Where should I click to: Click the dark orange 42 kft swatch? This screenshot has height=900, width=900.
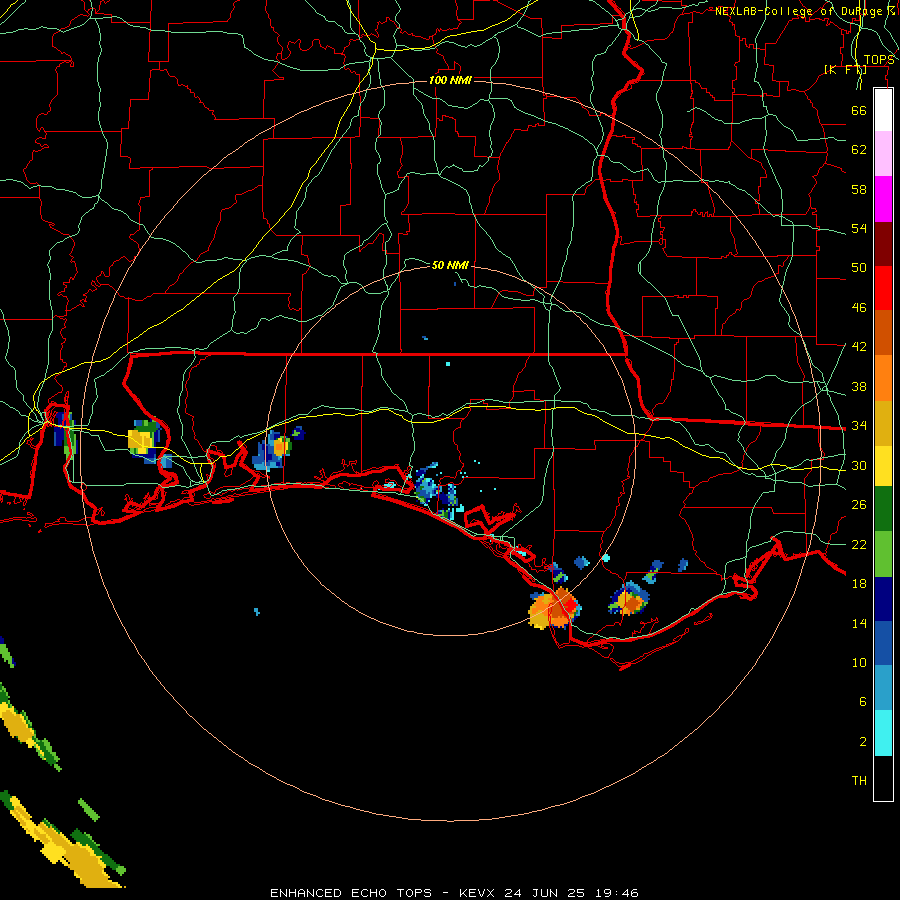(883, 333)
